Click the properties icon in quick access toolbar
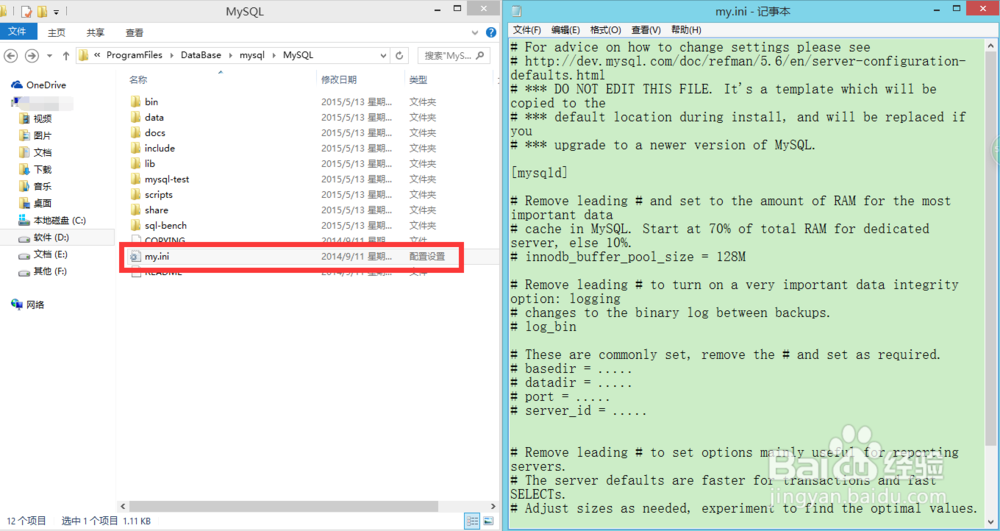 click(x=26, y=11)
